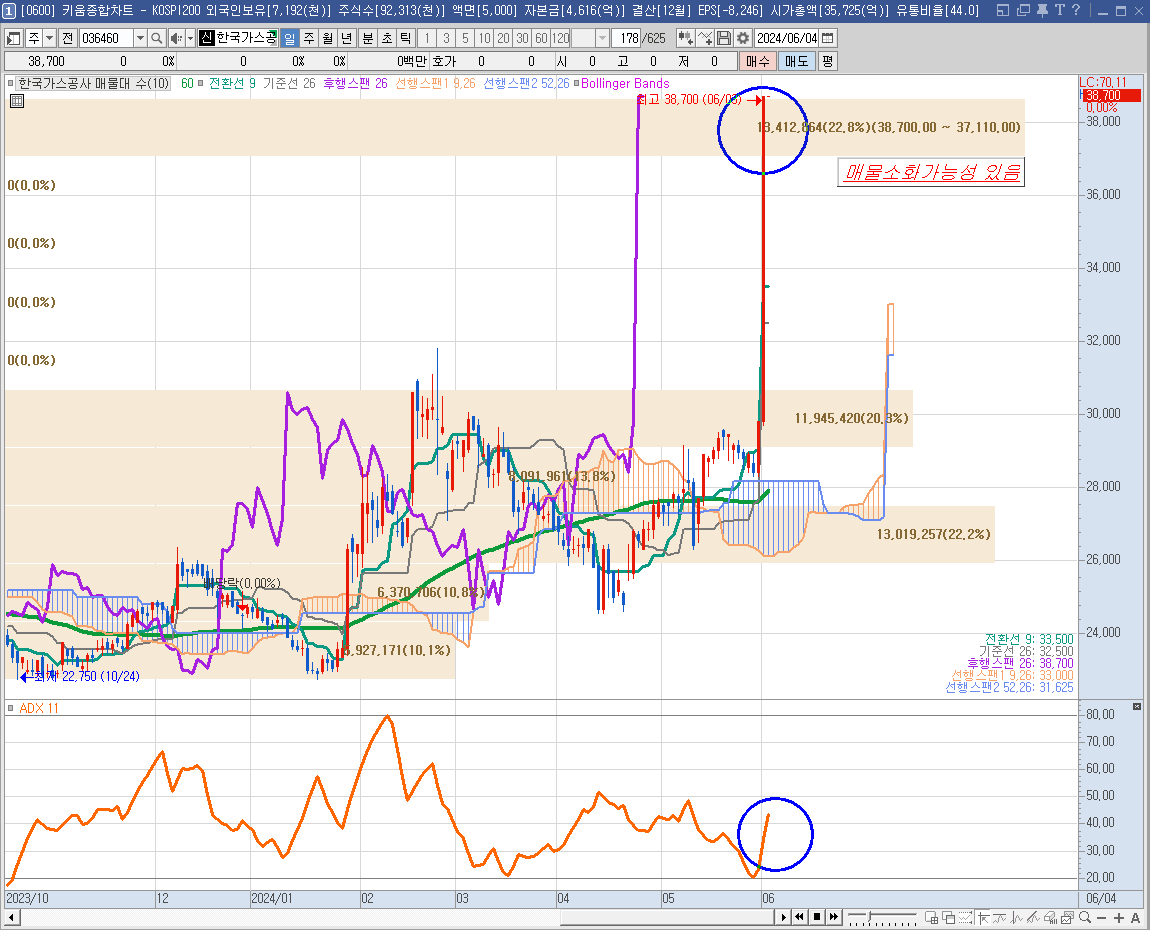Viewport: 1150px width, 930px height.
Task: Click the stock code input field 036460
Action: [x=106, y=38]
